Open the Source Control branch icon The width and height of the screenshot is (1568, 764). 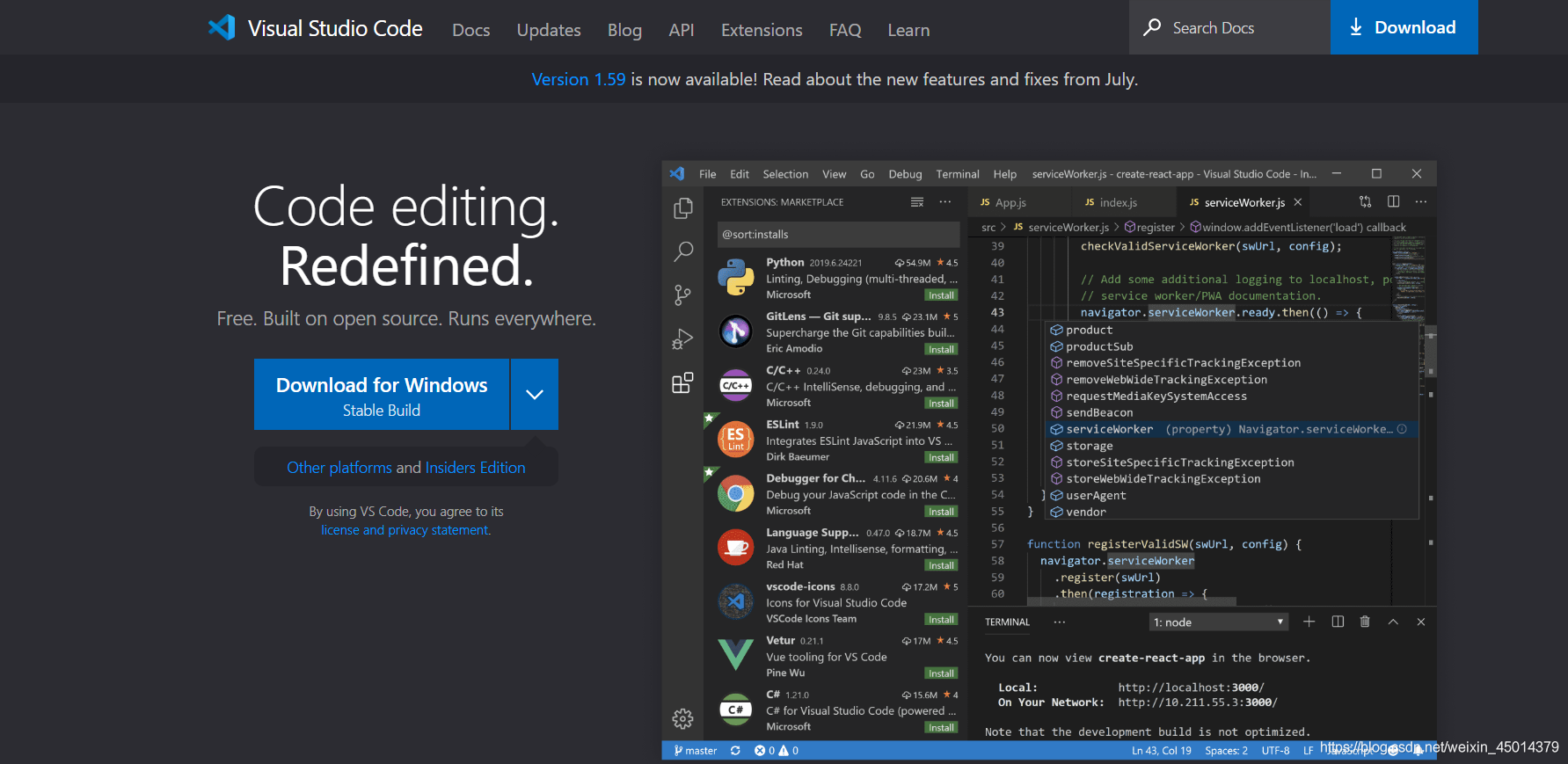pos(682,295)
